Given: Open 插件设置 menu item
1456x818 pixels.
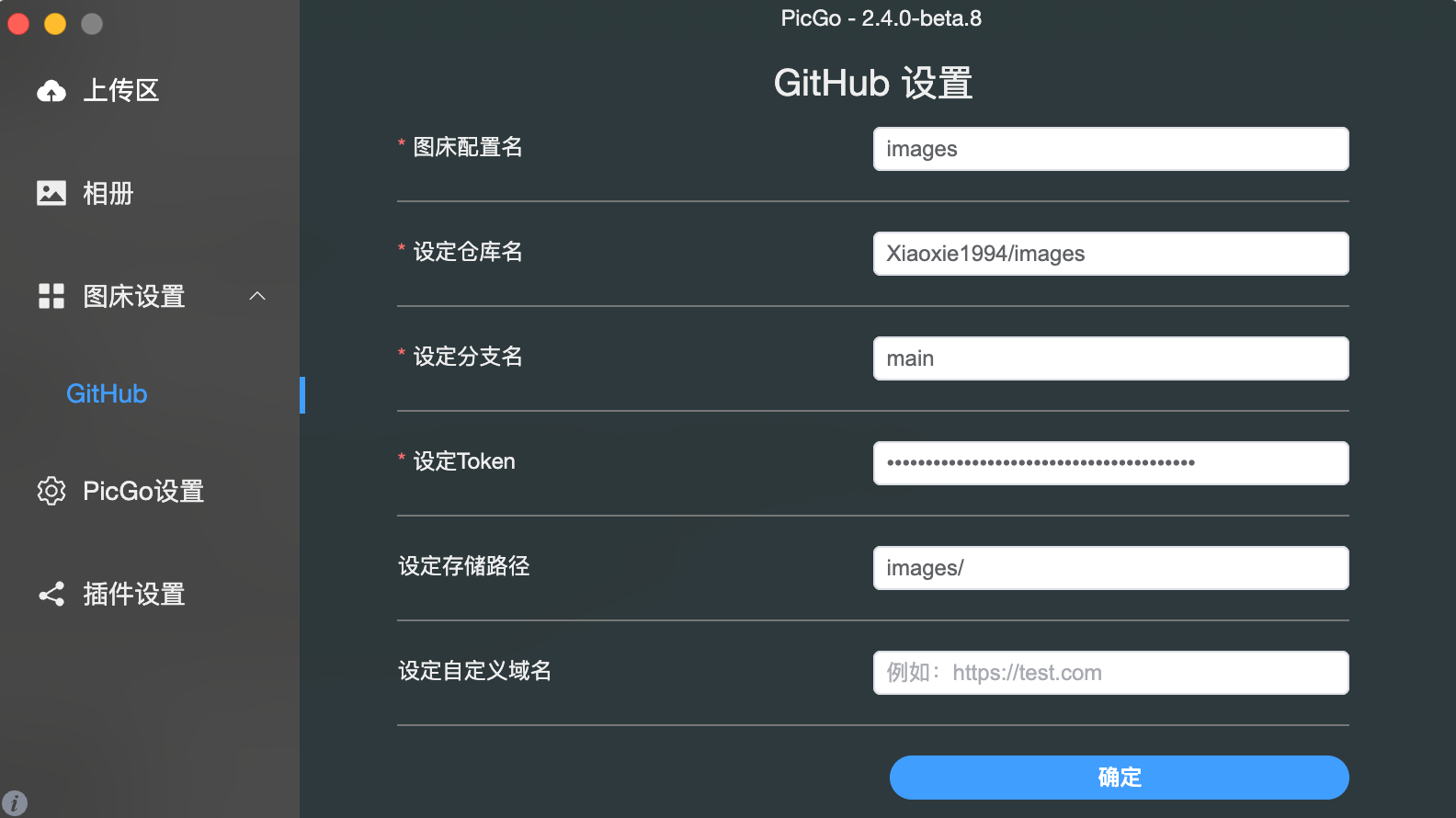Looking at the screenshot, I should click(134, 594).
